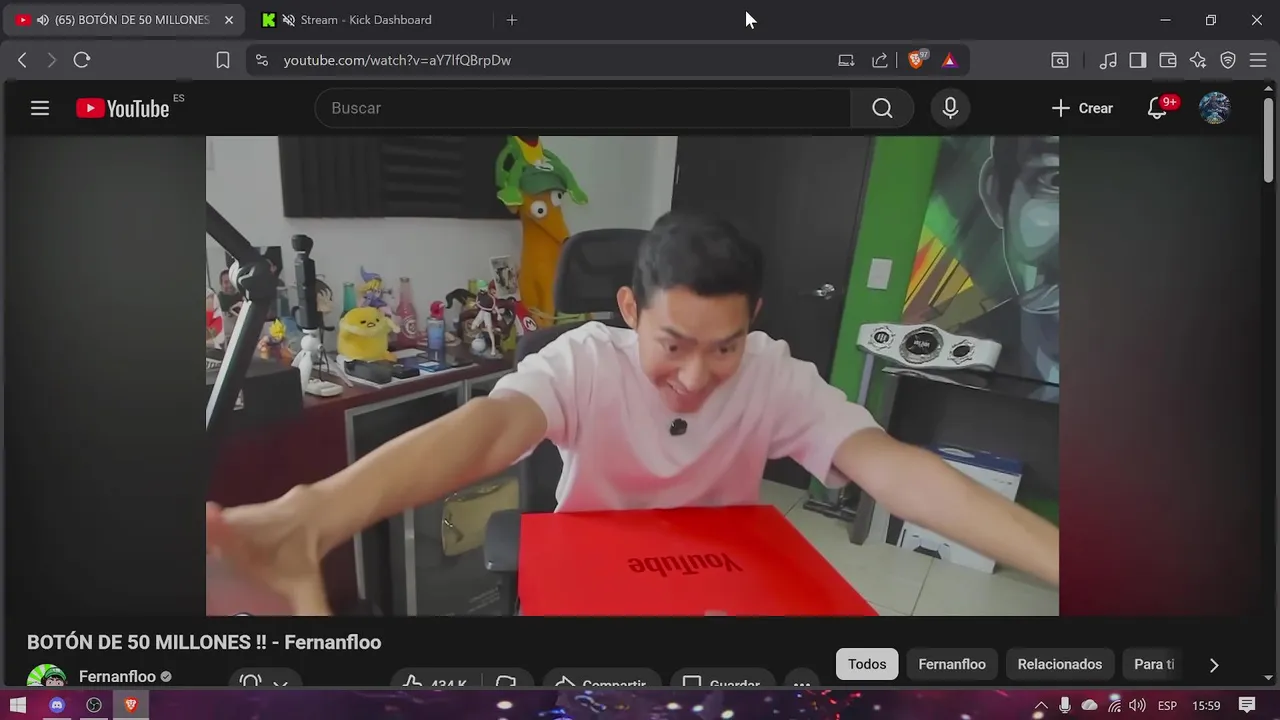1280x720 pixels.
Task: Mute the audio icon on YouTube tab
Action: tap(43, 20)
